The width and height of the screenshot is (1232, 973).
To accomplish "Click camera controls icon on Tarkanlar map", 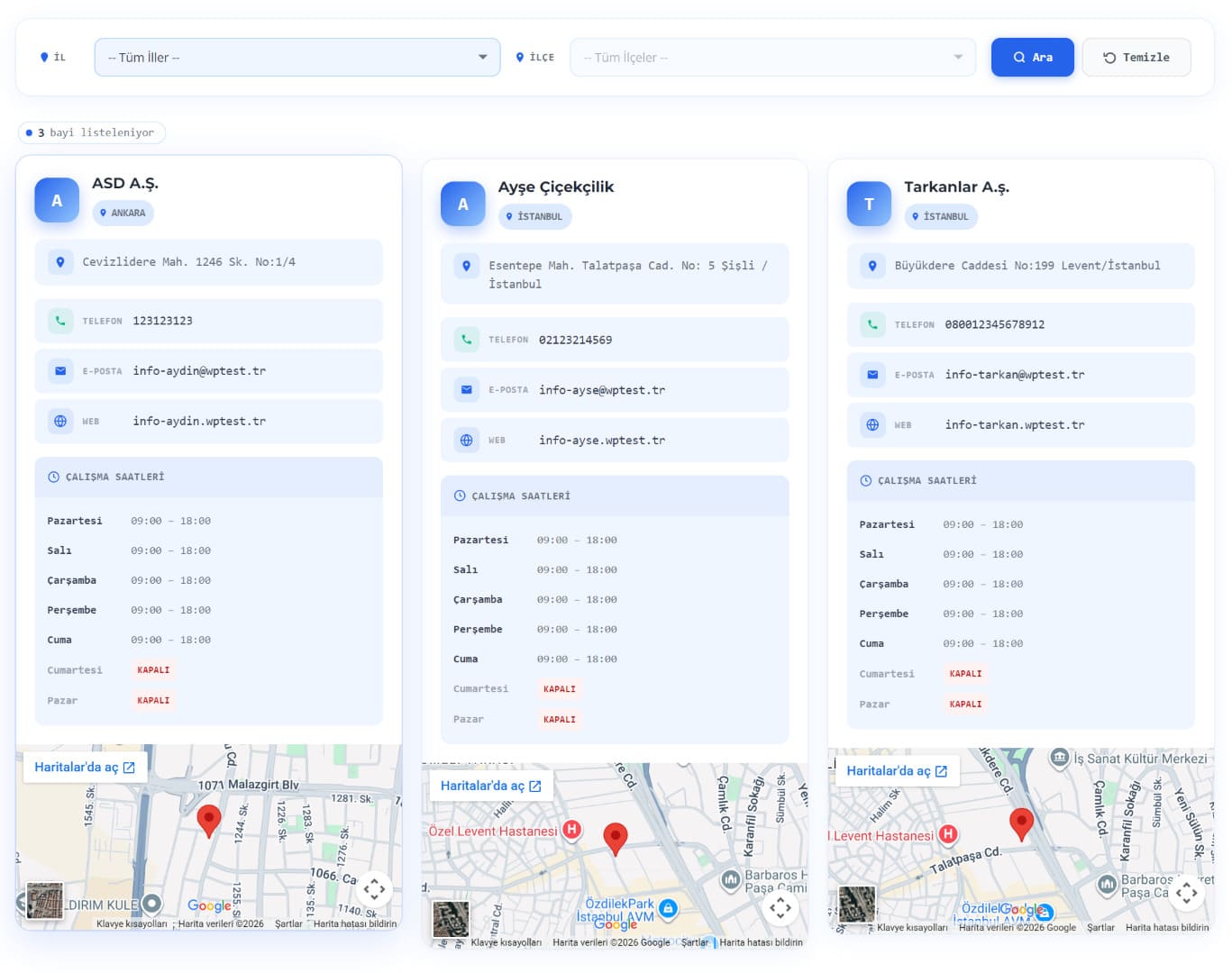I will click(x=1186, y=893).
